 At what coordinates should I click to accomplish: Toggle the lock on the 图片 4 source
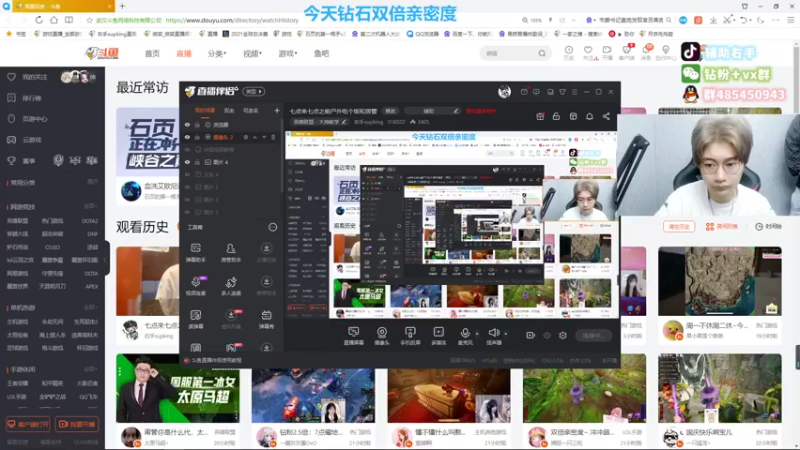click(x=197, y=162)
